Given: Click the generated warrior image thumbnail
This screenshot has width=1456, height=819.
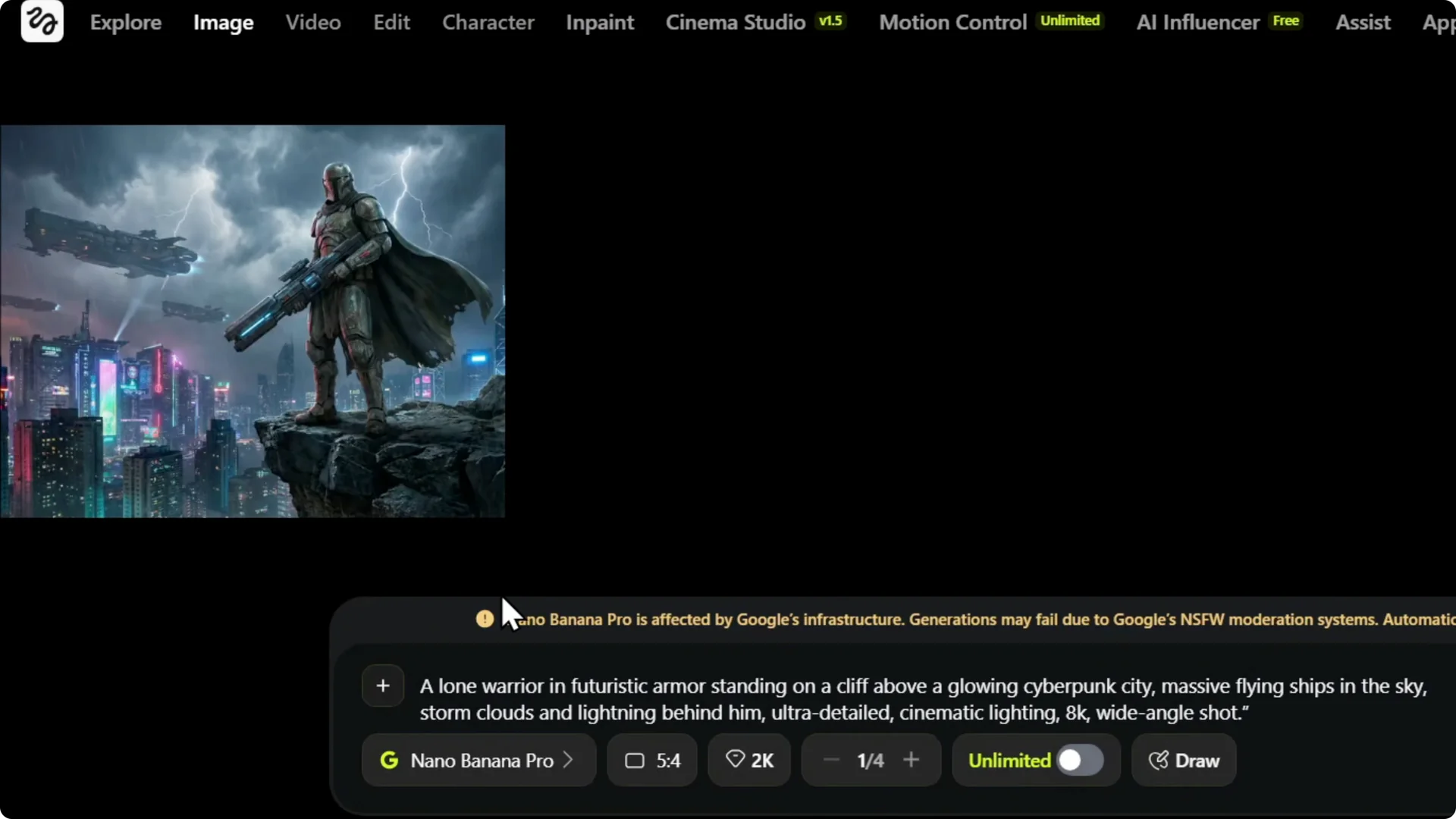Looking at the screenshot, I should click(x=253, y=321).
